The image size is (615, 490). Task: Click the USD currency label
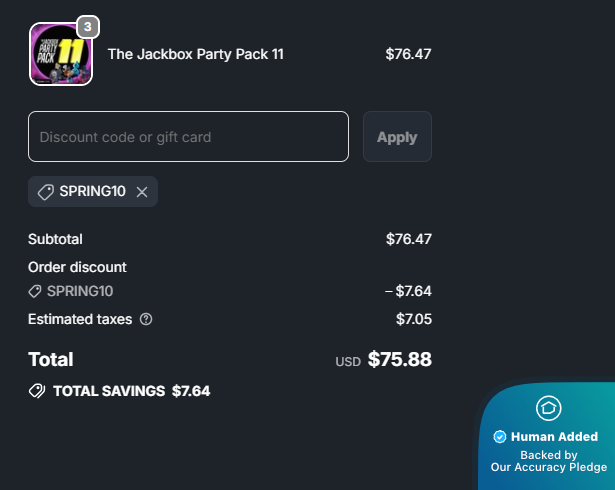(x=347, y=362)
